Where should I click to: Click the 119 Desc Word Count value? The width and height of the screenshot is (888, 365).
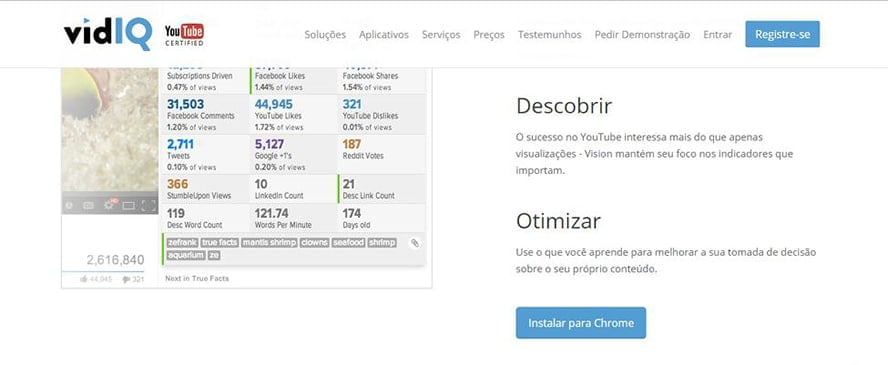click(x=176, y=214)
